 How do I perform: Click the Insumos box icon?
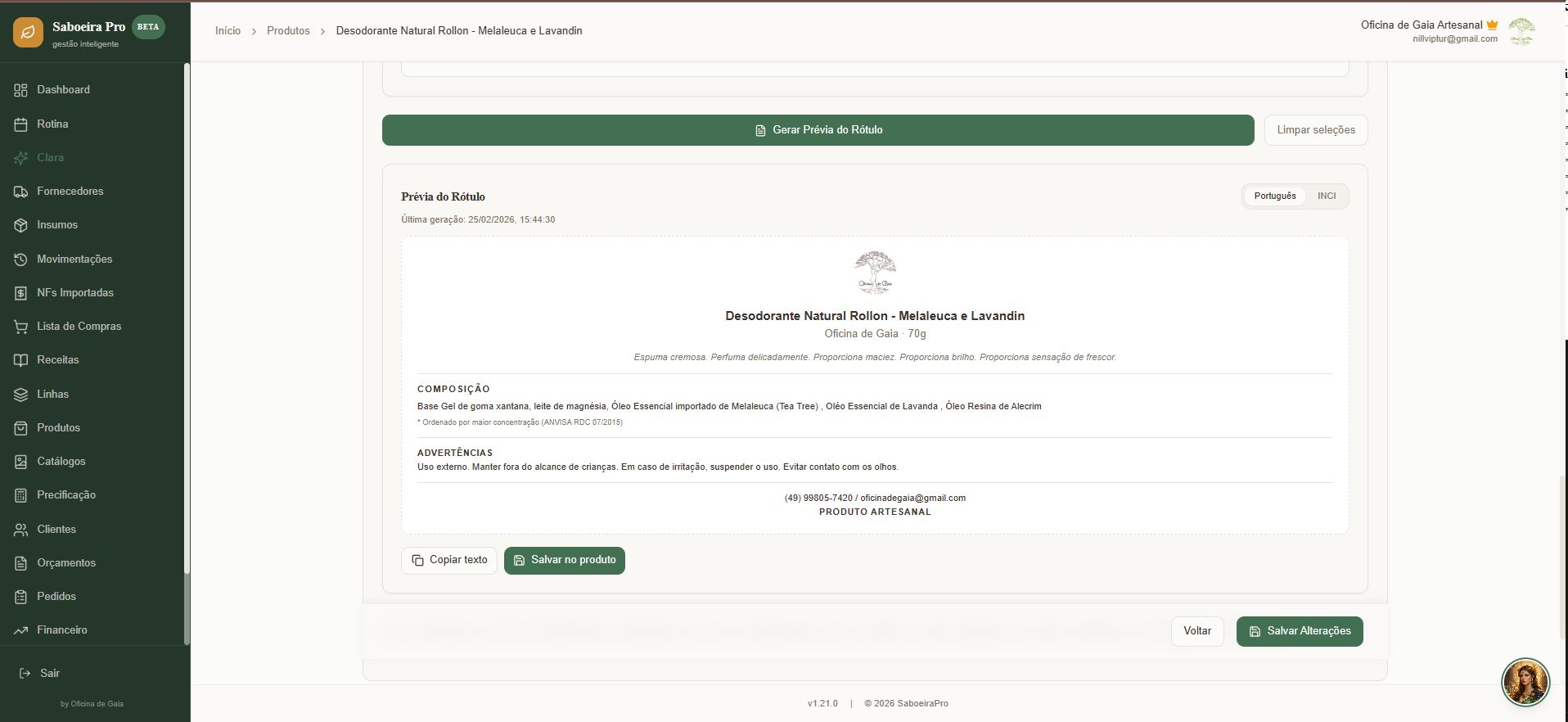(x=21, y=225)
